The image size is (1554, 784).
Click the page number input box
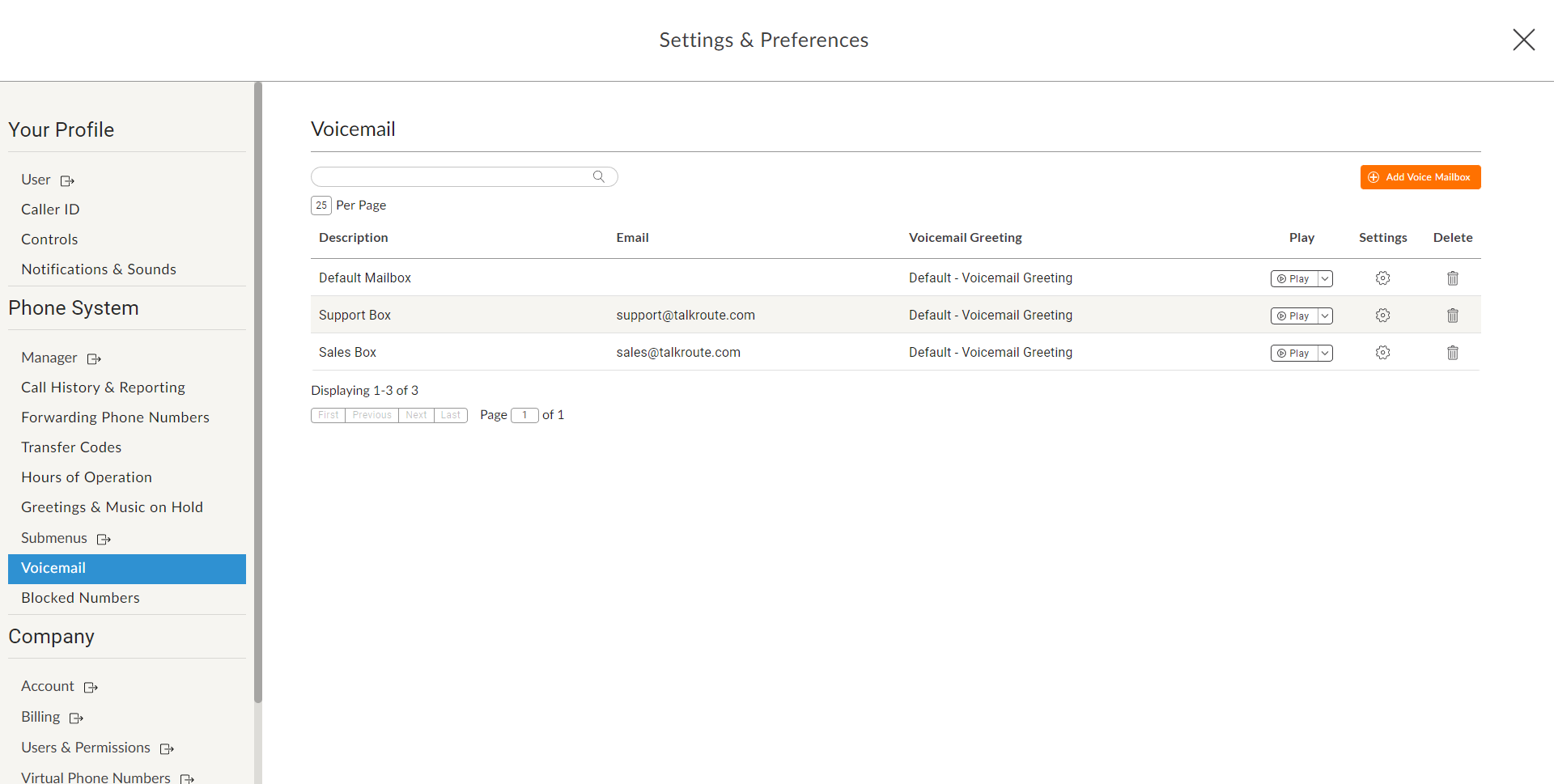524,415
